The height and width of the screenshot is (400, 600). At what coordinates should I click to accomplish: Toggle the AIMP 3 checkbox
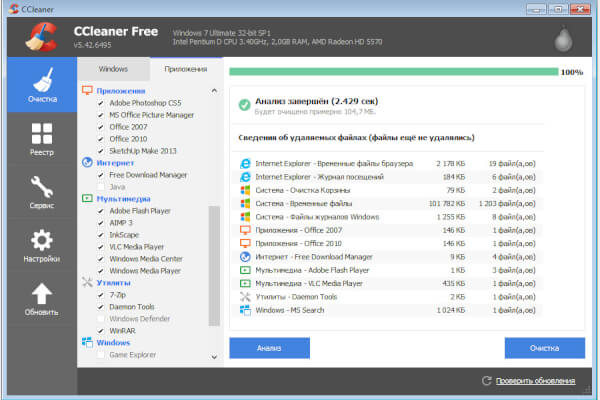click(101, 223)
